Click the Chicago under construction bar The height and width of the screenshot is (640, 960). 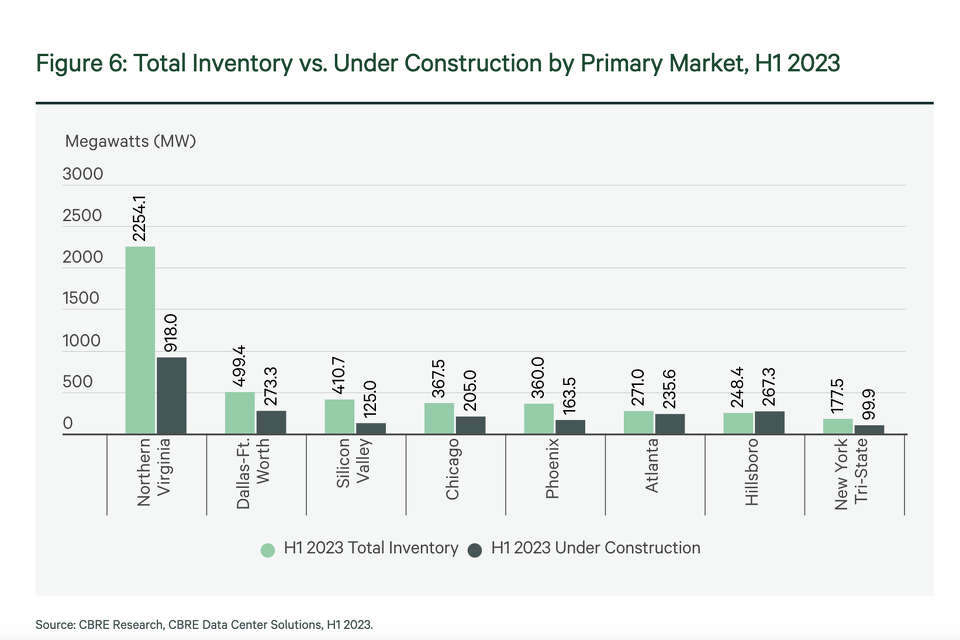[470, 426]
